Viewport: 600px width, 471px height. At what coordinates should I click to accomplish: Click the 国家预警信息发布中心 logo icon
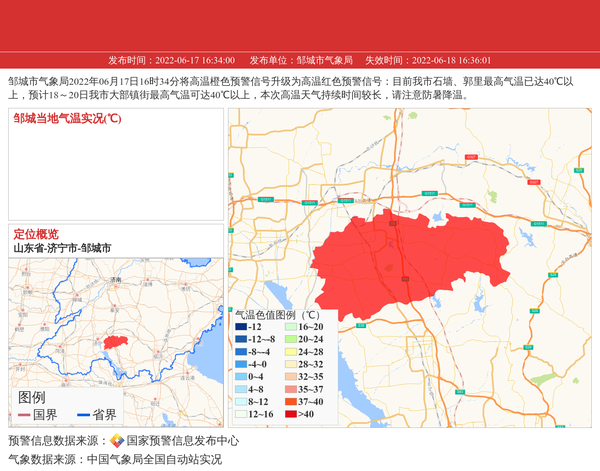pyautogui.click(x=117, y=441)
